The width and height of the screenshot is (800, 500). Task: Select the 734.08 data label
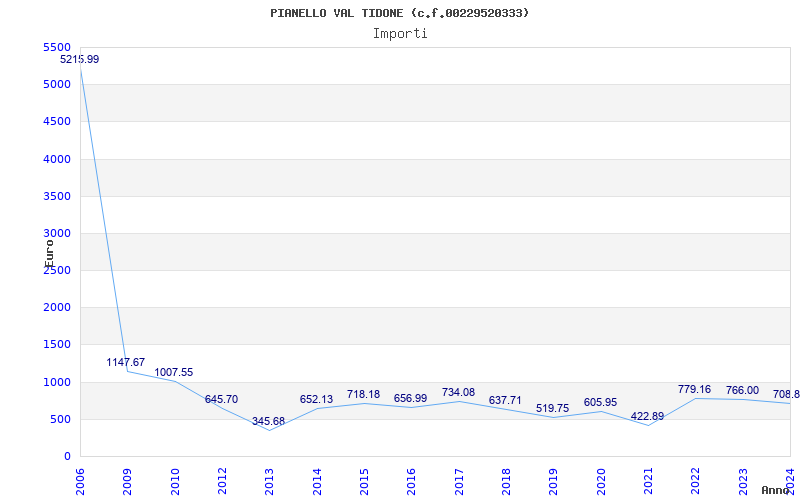[x=458, y=392]
